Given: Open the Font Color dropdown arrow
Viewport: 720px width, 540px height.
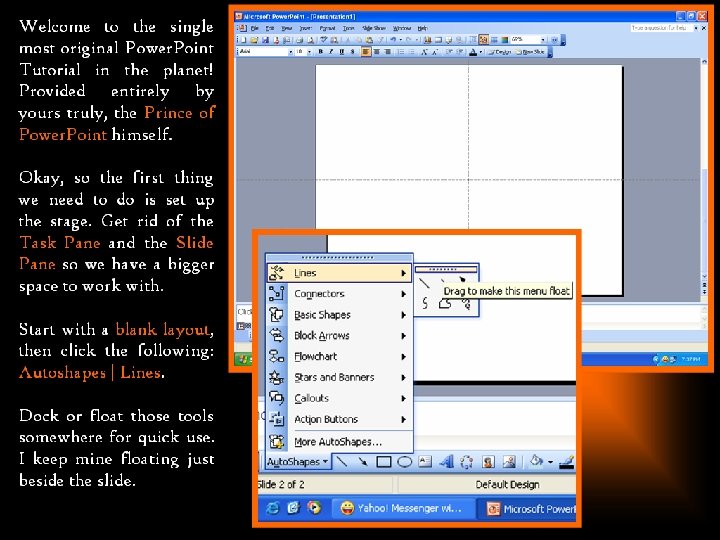Looking at the screenshot, I should (x=481, y=52).
